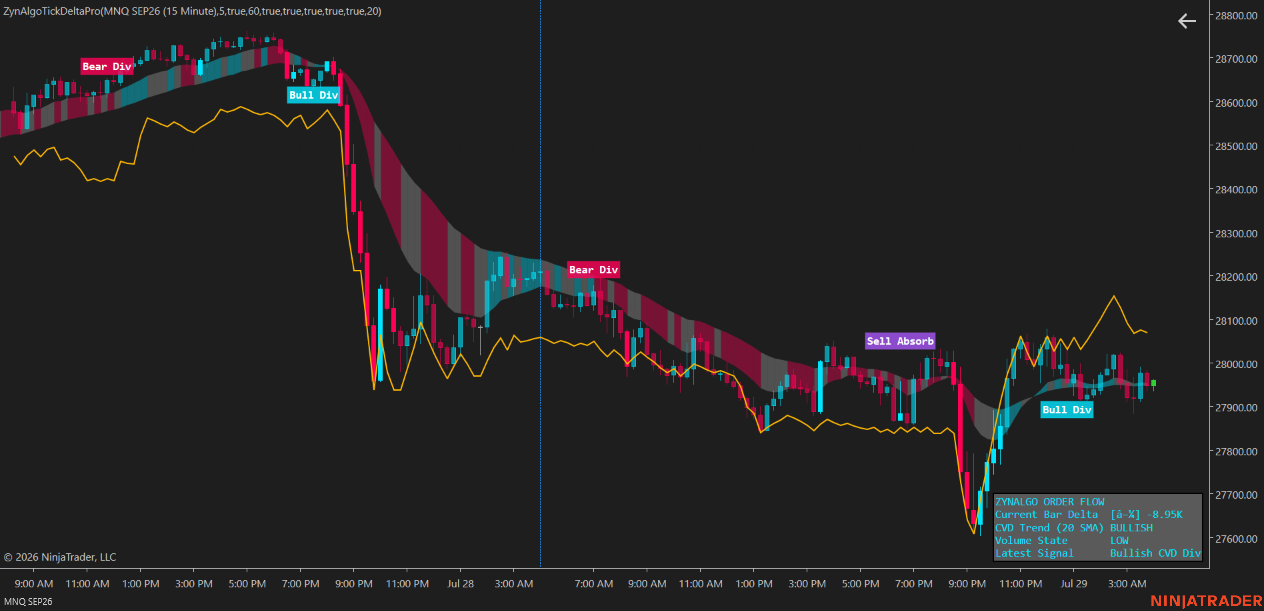
Task: Click the Bull Div label near 28600
Action: click(x=314, y=95)
